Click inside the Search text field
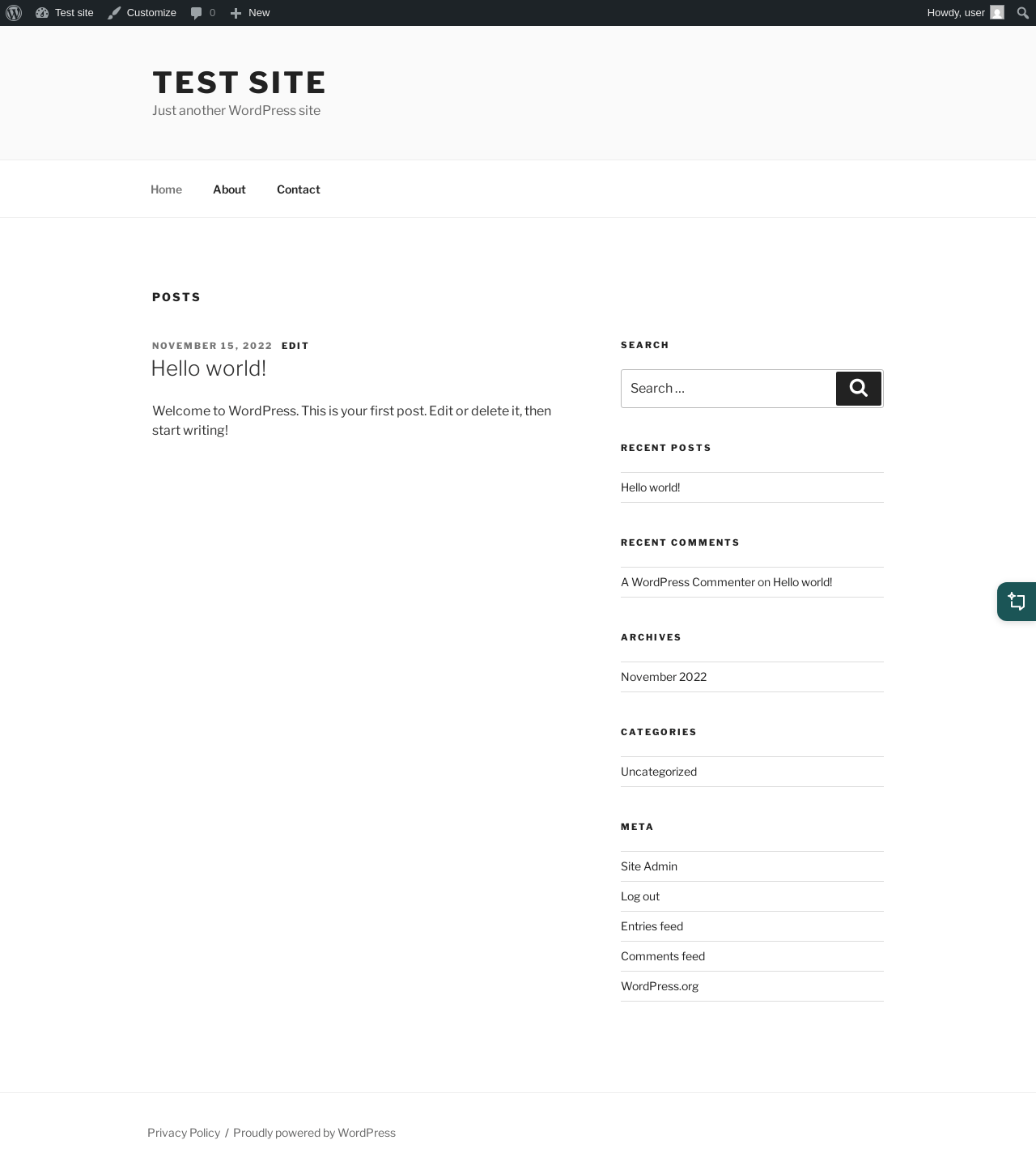The width and height of the screenshot is (1036, 1170). (728, 389)
